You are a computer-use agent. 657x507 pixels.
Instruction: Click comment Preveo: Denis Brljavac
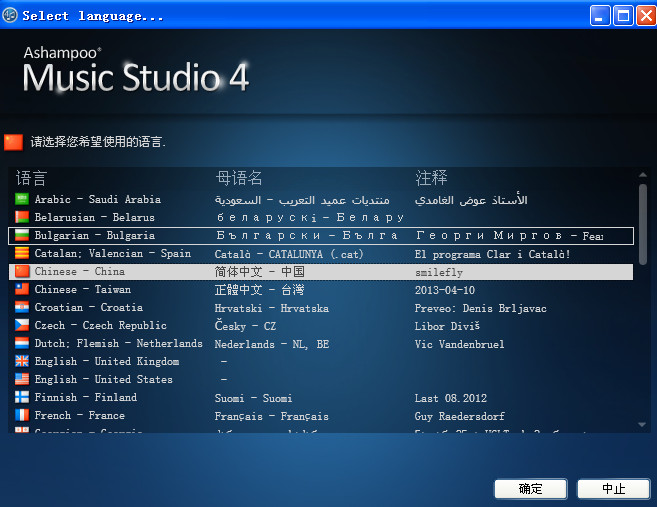481,308
